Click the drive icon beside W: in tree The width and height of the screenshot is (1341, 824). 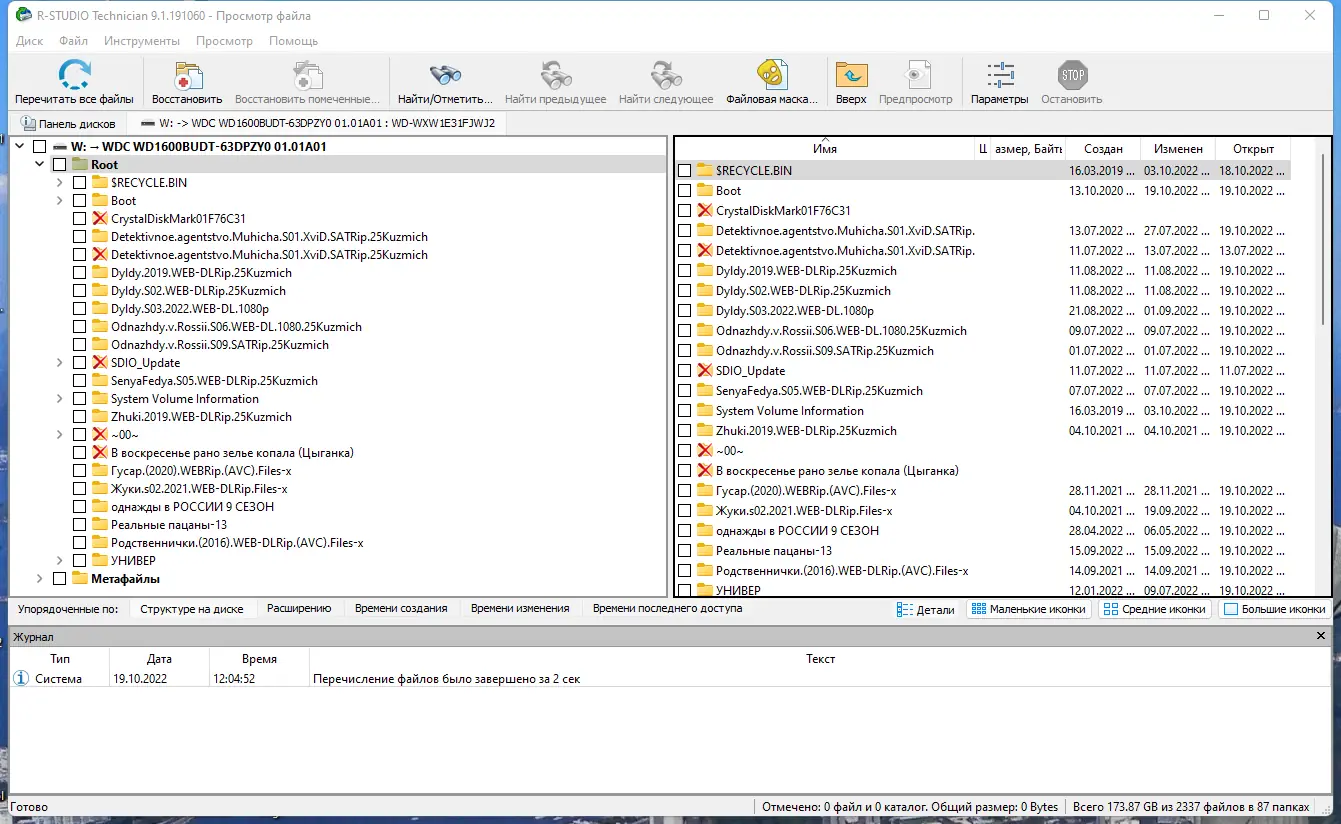tap(59, 147)
